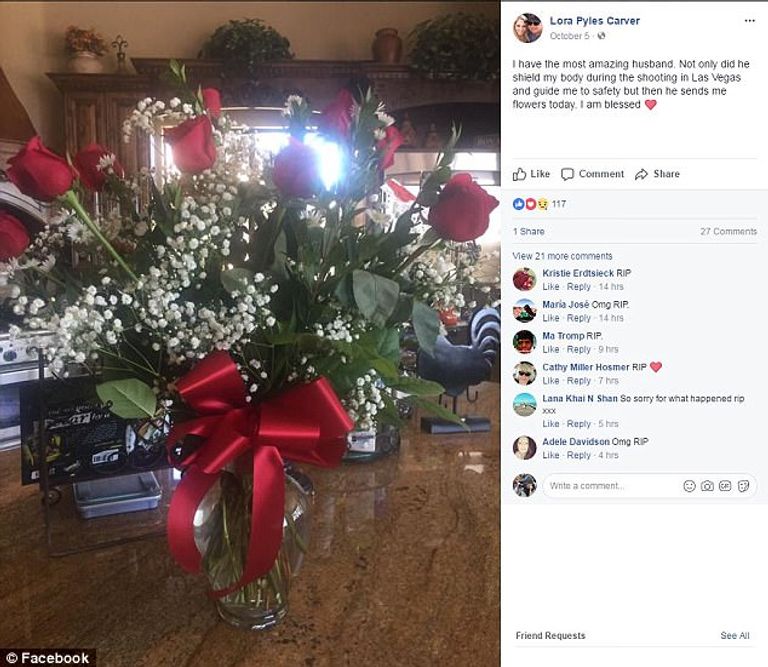The image size is (768, 667).
Task: Open the emoji picker in comment box
Action: (x=689, y=486)
